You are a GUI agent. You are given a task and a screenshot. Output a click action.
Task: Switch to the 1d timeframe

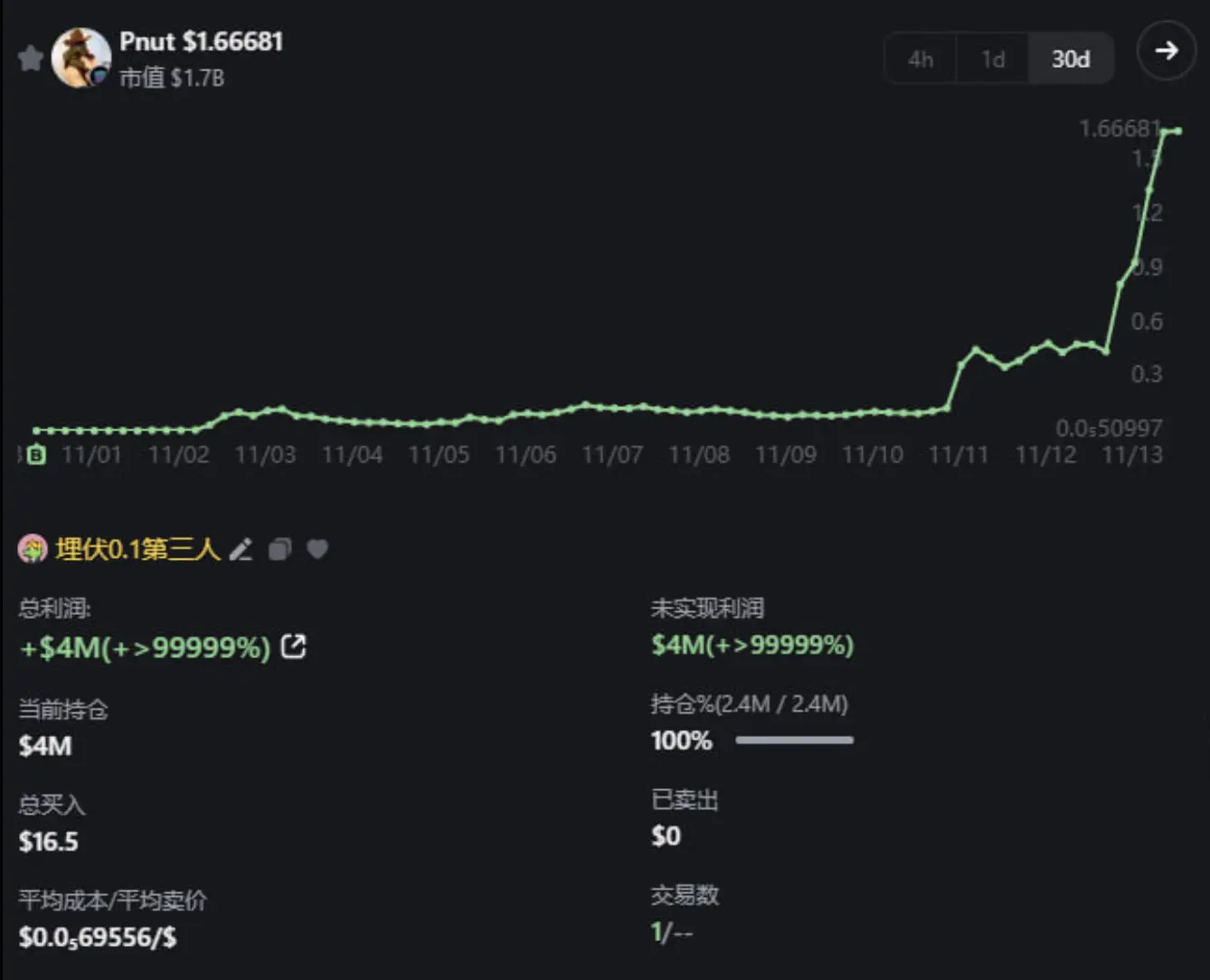[992, 59]
